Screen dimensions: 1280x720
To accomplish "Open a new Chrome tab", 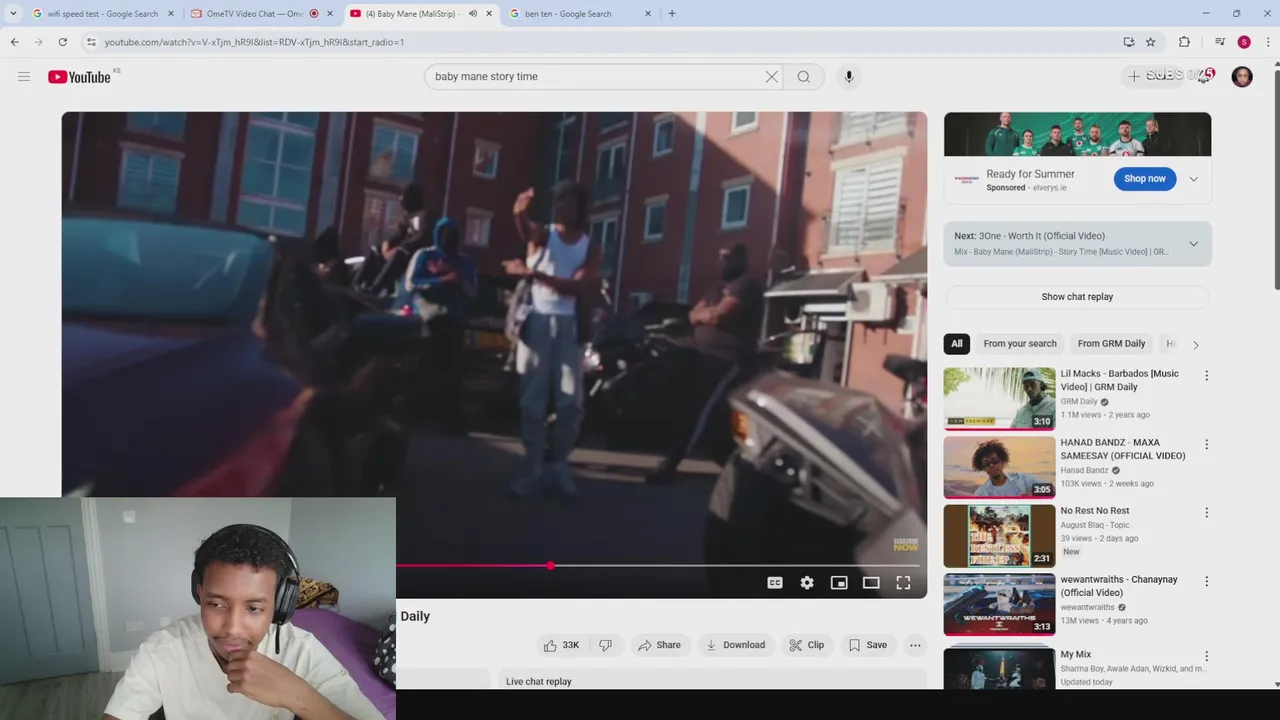I will coord(672,14).
